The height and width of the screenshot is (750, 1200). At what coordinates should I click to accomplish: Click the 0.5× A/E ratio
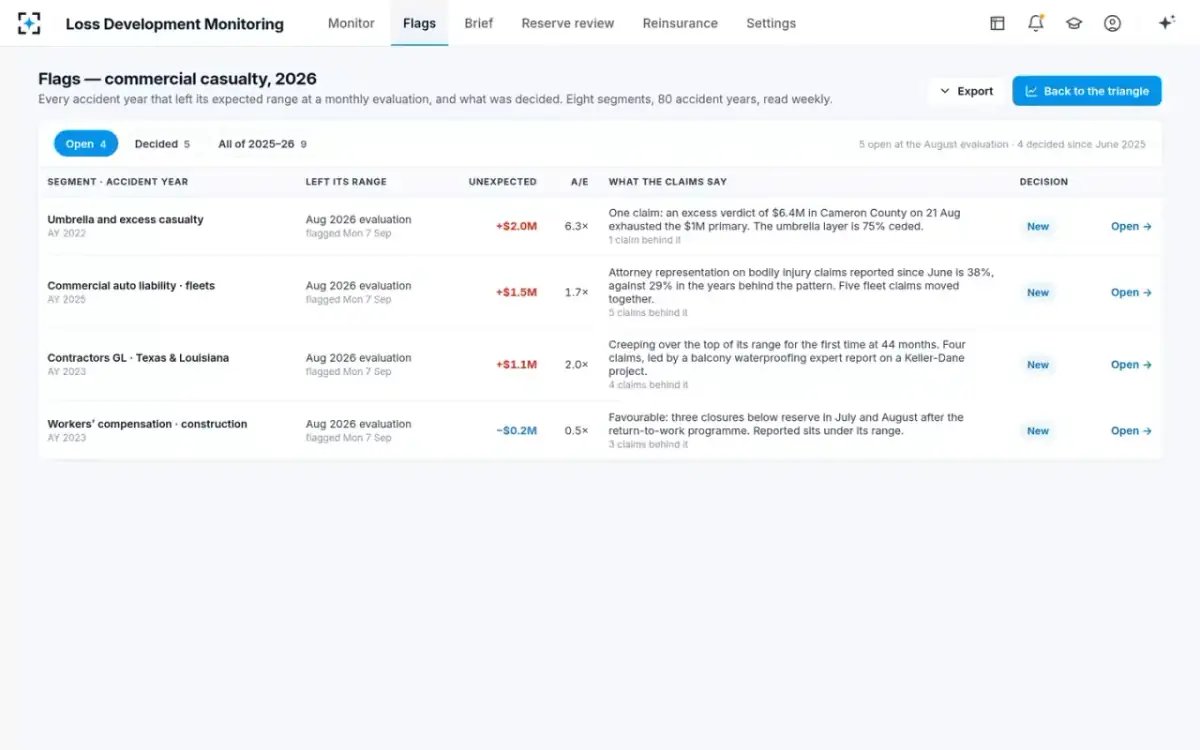coord(576,430)
